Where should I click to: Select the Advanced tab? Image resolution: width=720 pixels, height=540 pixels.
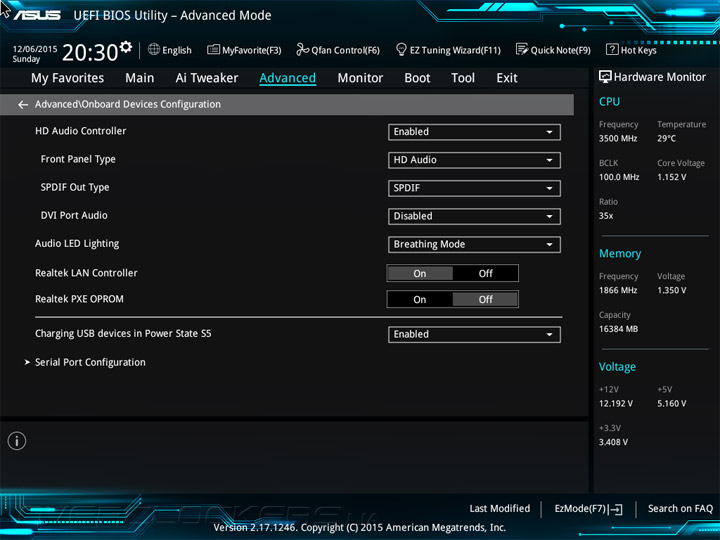coord(287,78)
